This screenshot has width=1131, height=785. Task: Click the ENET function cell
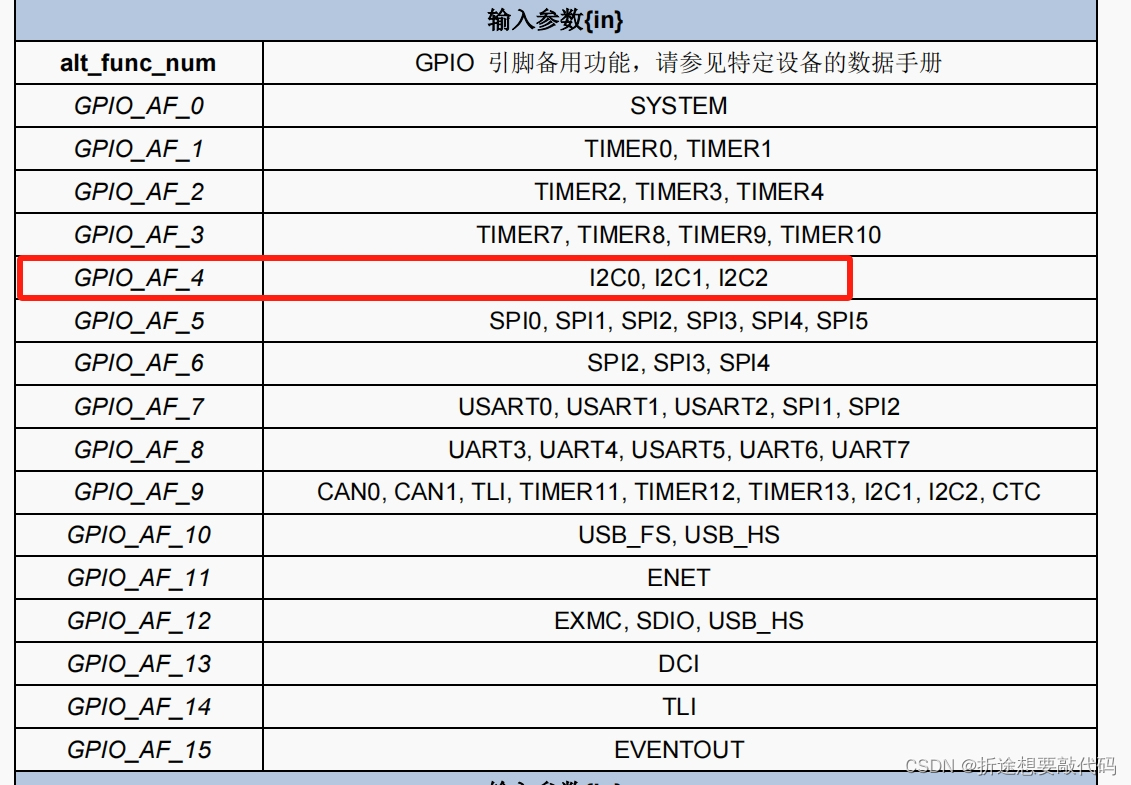pyautogui.click(x=679, y=578)
